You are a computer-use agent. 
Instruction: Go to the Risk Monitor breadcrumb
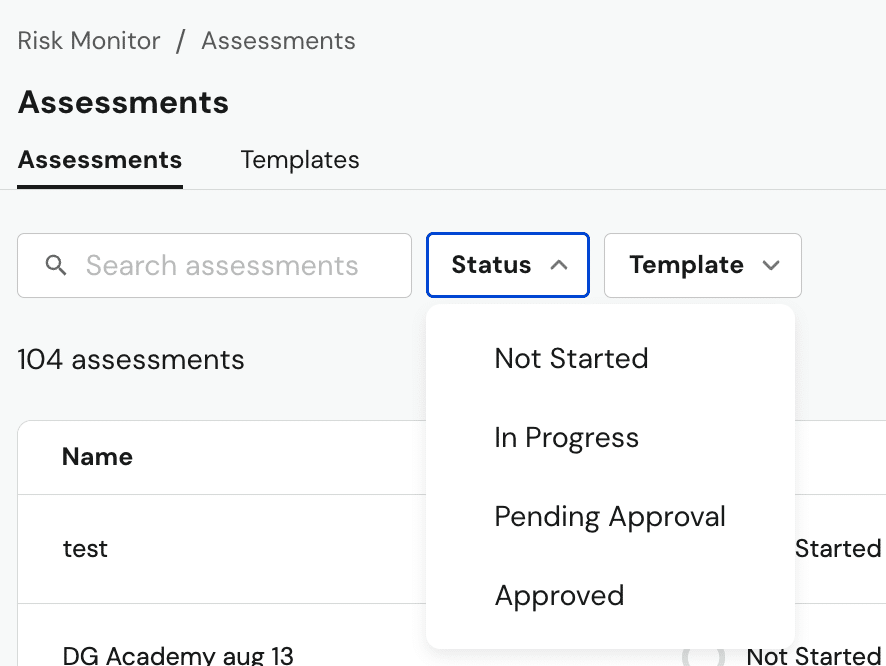[x=89, y=41]
